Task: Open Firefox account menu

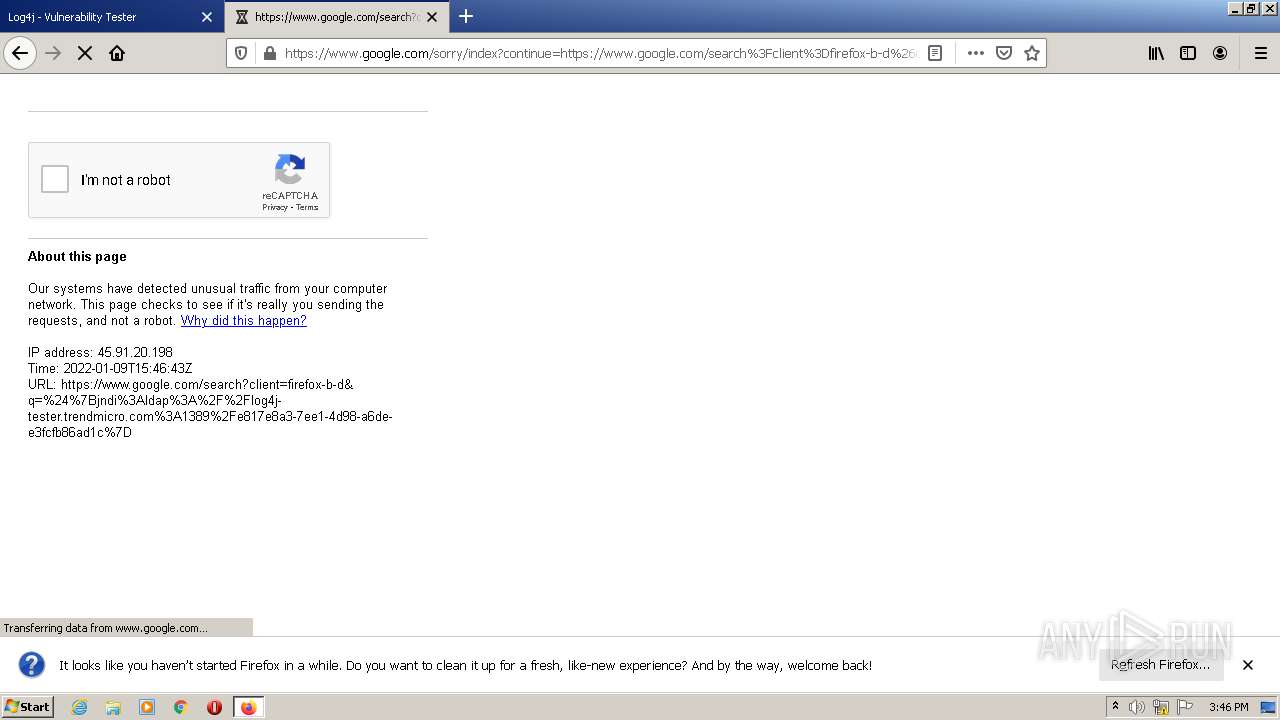Action: 1220,53
